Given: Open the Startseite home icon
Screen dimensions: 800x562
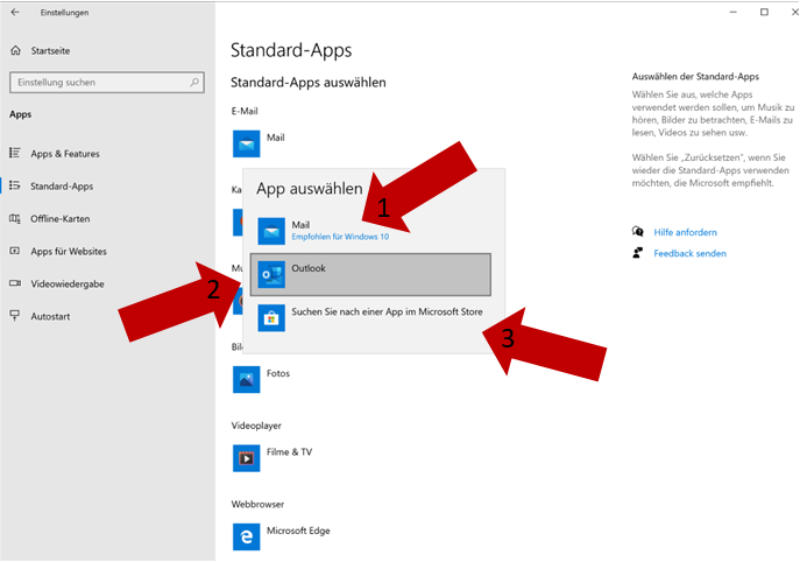Looking at the screenshot, I should 16,50.
